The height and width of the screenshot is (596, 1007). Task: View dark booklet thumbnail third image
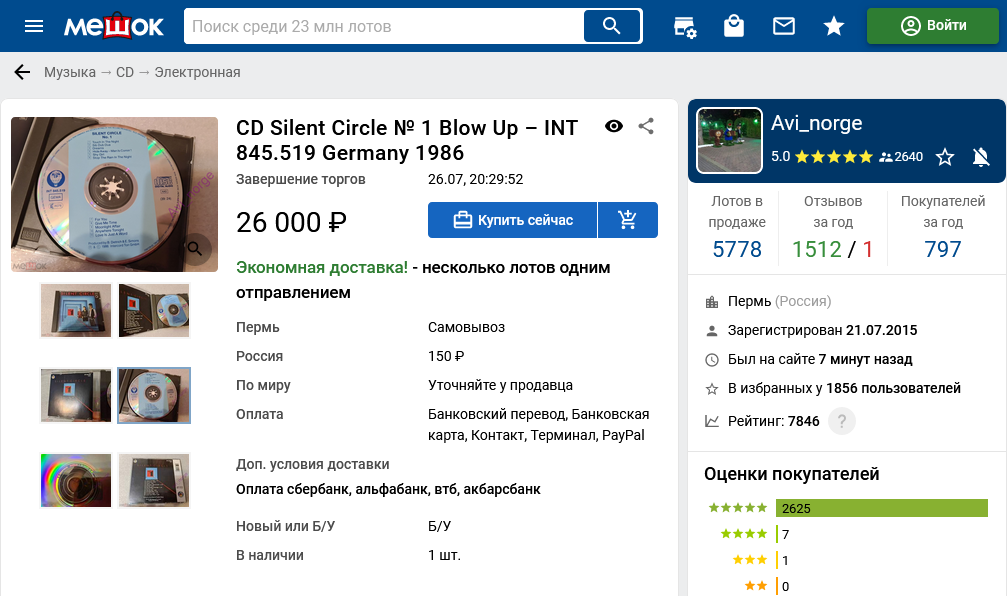point(76,395)
